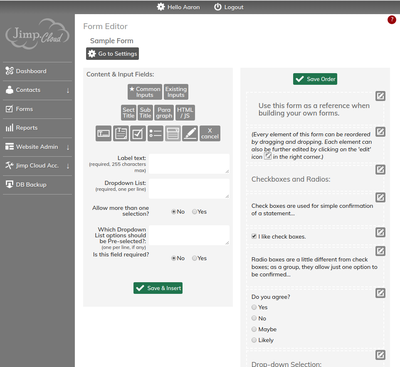The height and width of the screenshot is (367, 400).
Task: Click the Jimp Cloud Acc. tools icon
Action: [x=9, y=165]
